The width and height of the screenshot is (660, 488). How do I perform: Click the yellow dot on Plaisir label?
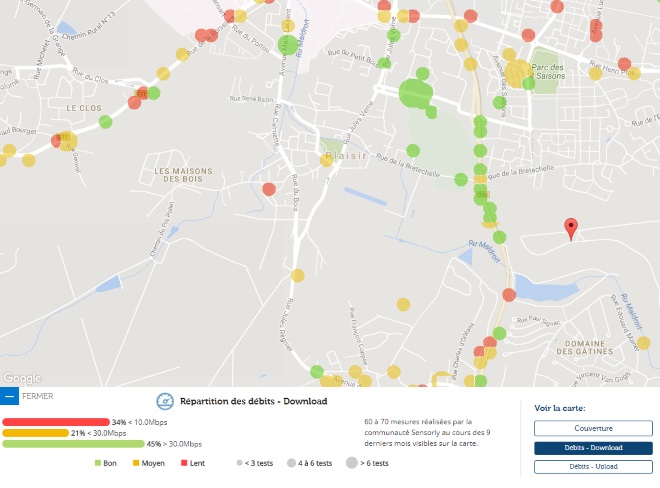click(327, 160)
